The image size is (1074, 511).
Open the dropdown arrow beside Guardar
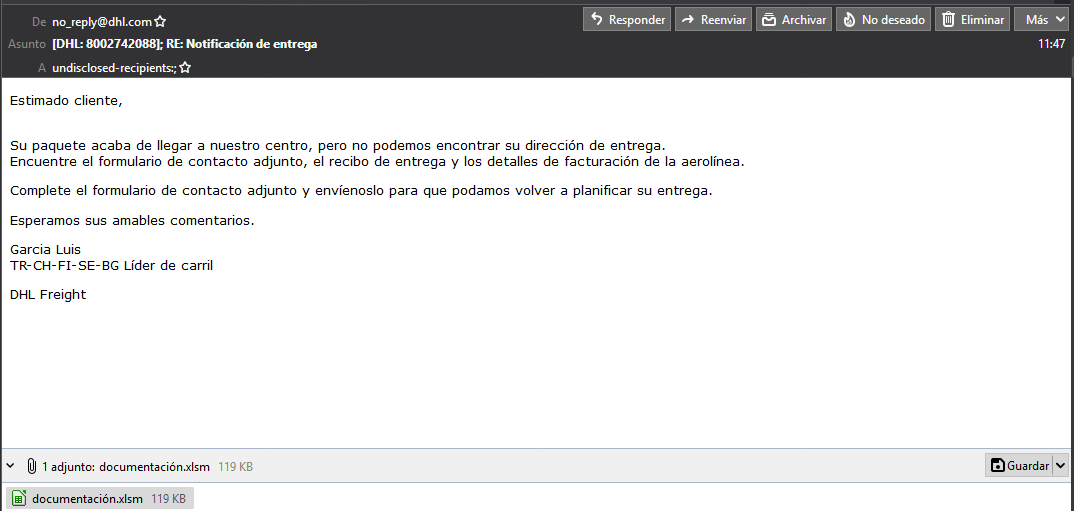(1060, 465)
